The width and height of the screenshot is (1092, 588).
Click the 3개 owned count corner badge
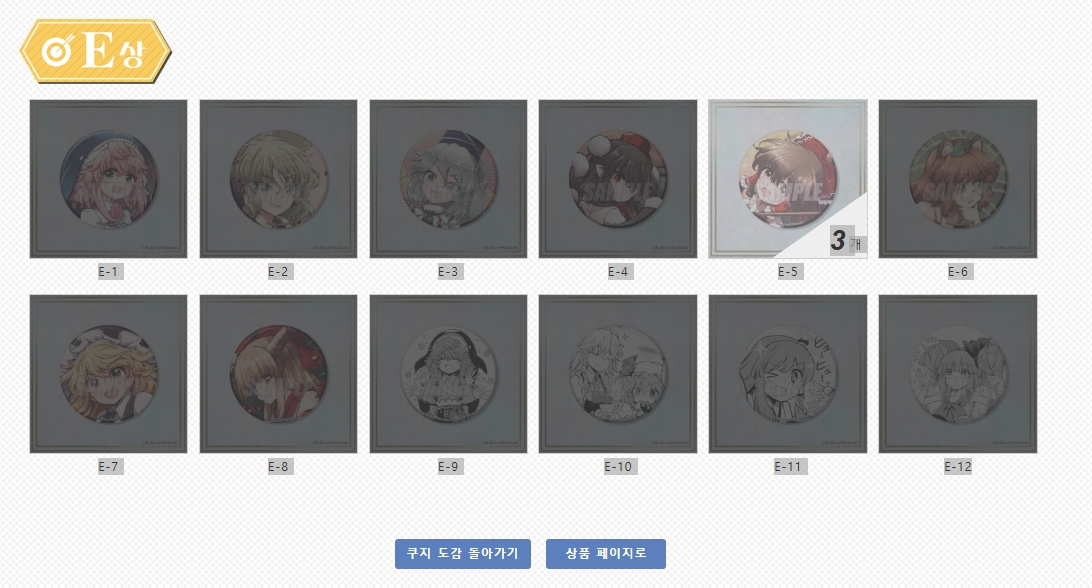[x=845, y=241]
